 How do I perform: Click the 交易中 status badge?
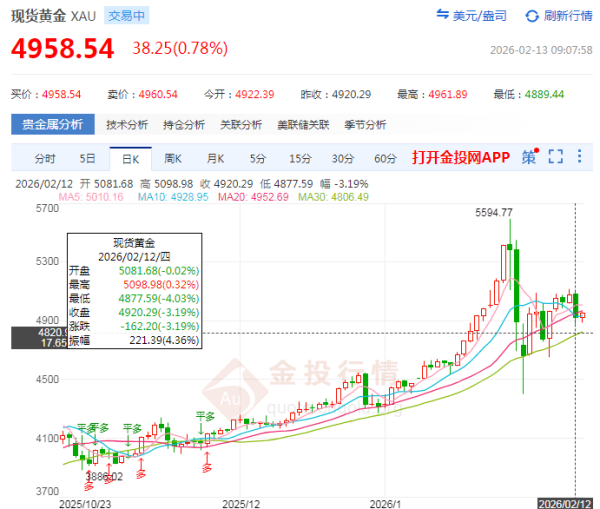(127, 16)
